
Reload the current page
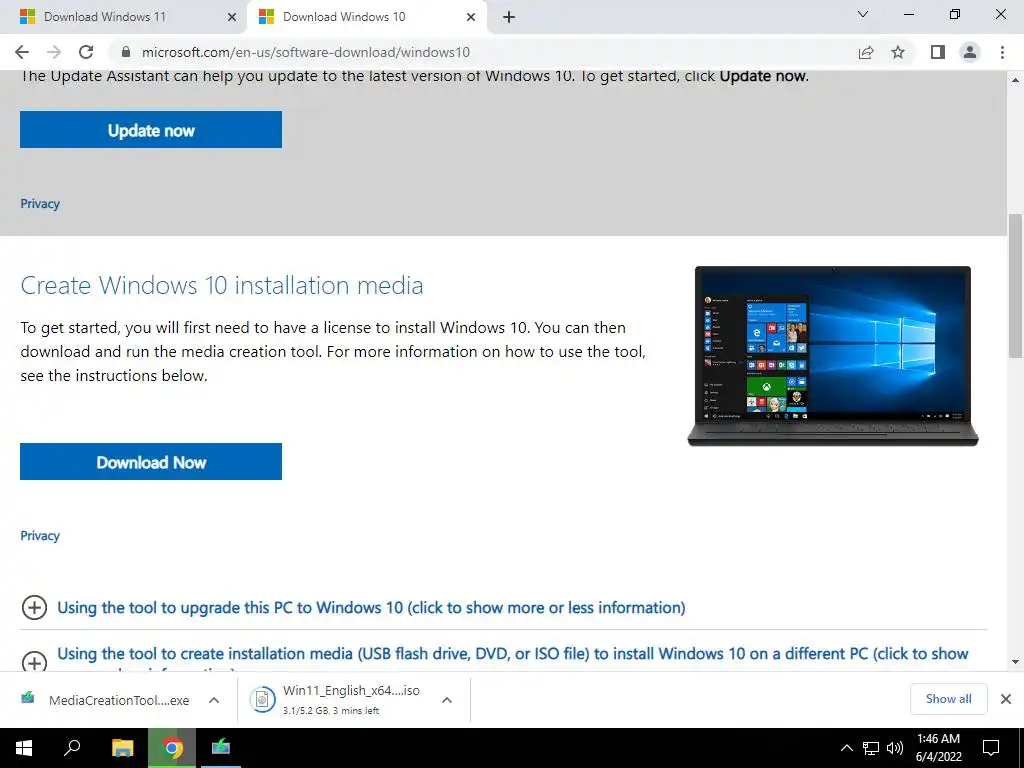(86, 52)
